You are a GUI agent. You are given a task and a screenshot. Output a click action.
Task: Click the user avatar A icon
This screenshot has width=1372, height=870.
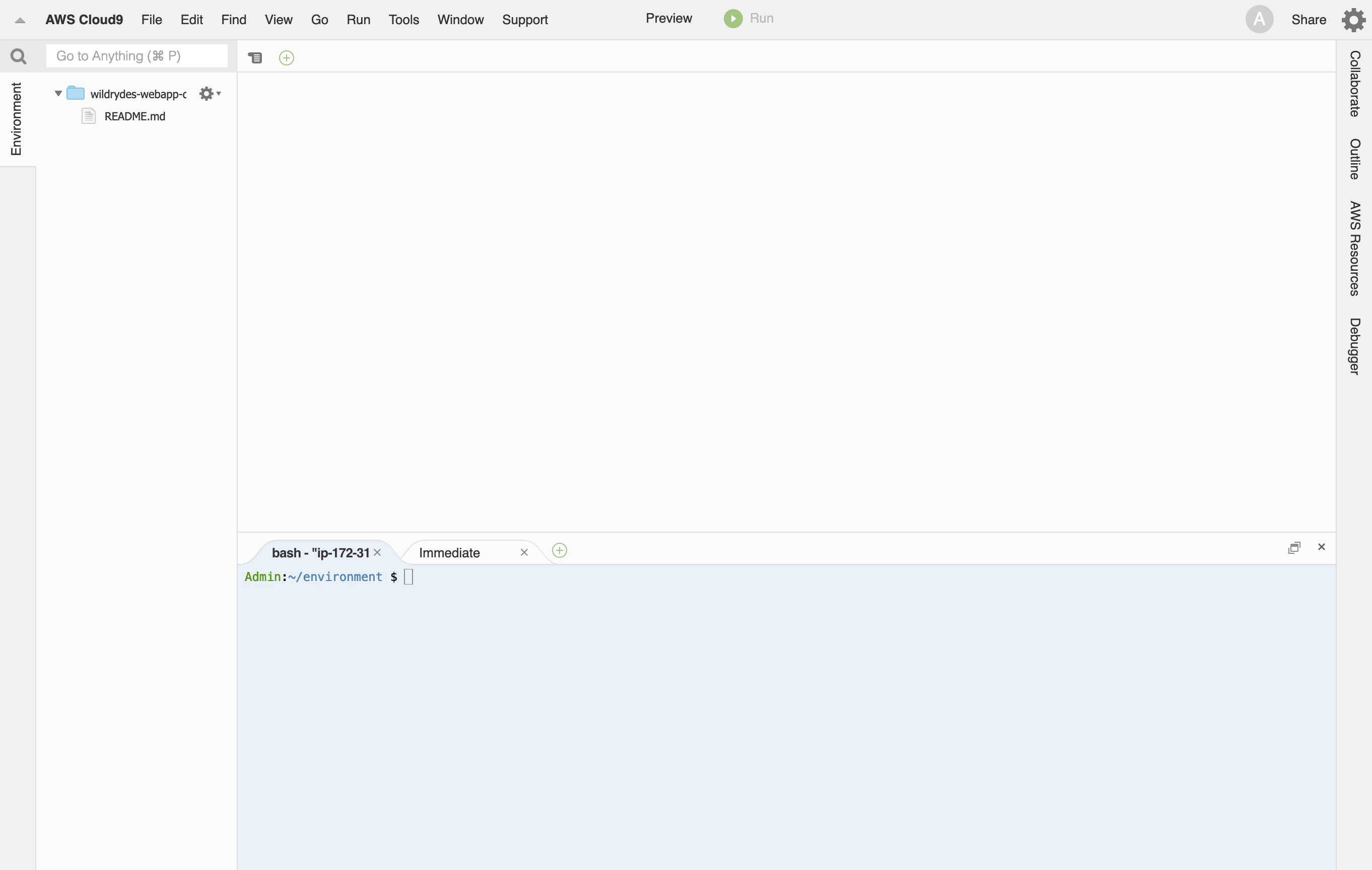click(1259, 19)
